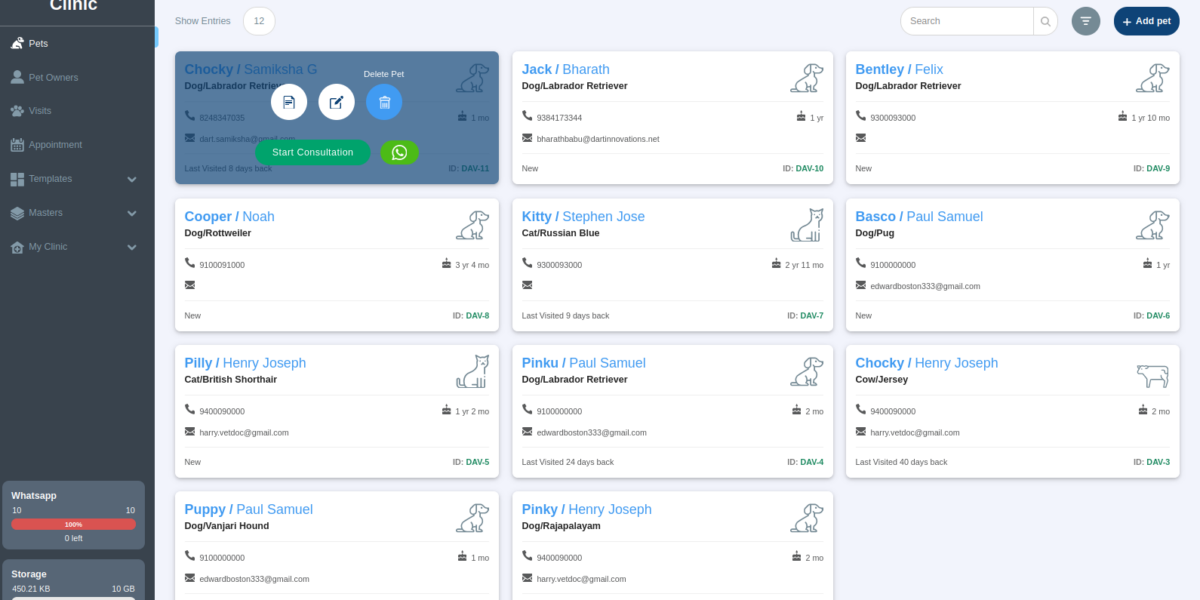Expand the Templates section
The image size is (1200, 600).
(130, 178)
